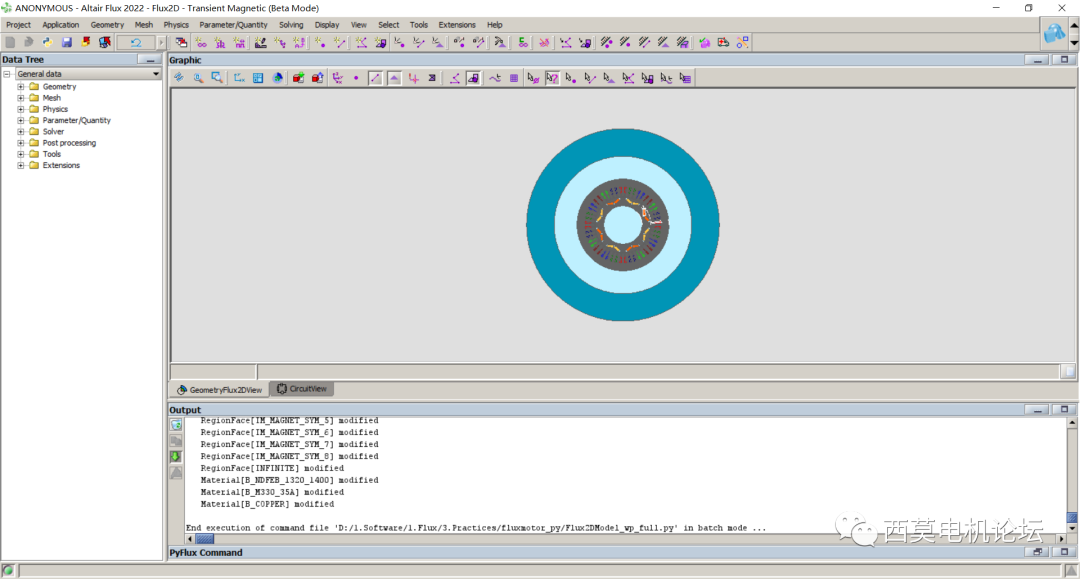Click the Undo button in main toolbar
This screenshot has height=579, width=1080.
(x=135, y=42)
